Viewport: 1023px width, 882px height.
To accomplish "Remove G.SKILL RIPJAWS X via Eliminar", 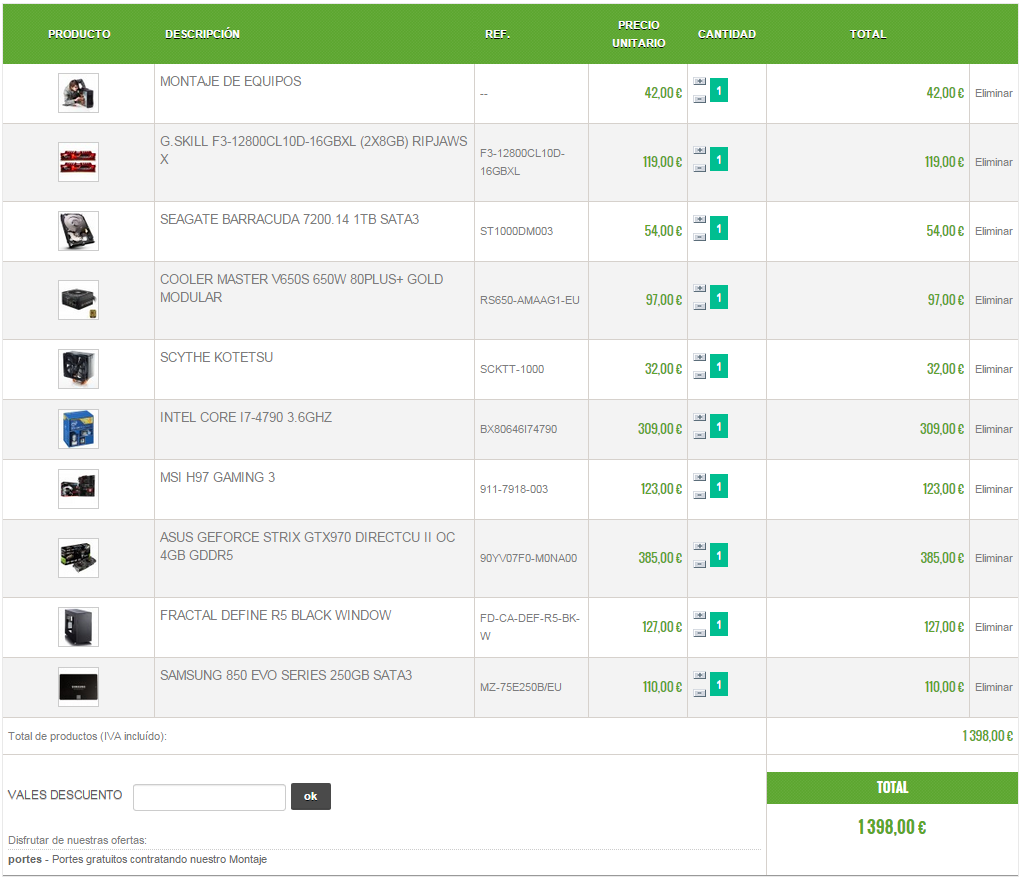I will (x=994, y=162).
